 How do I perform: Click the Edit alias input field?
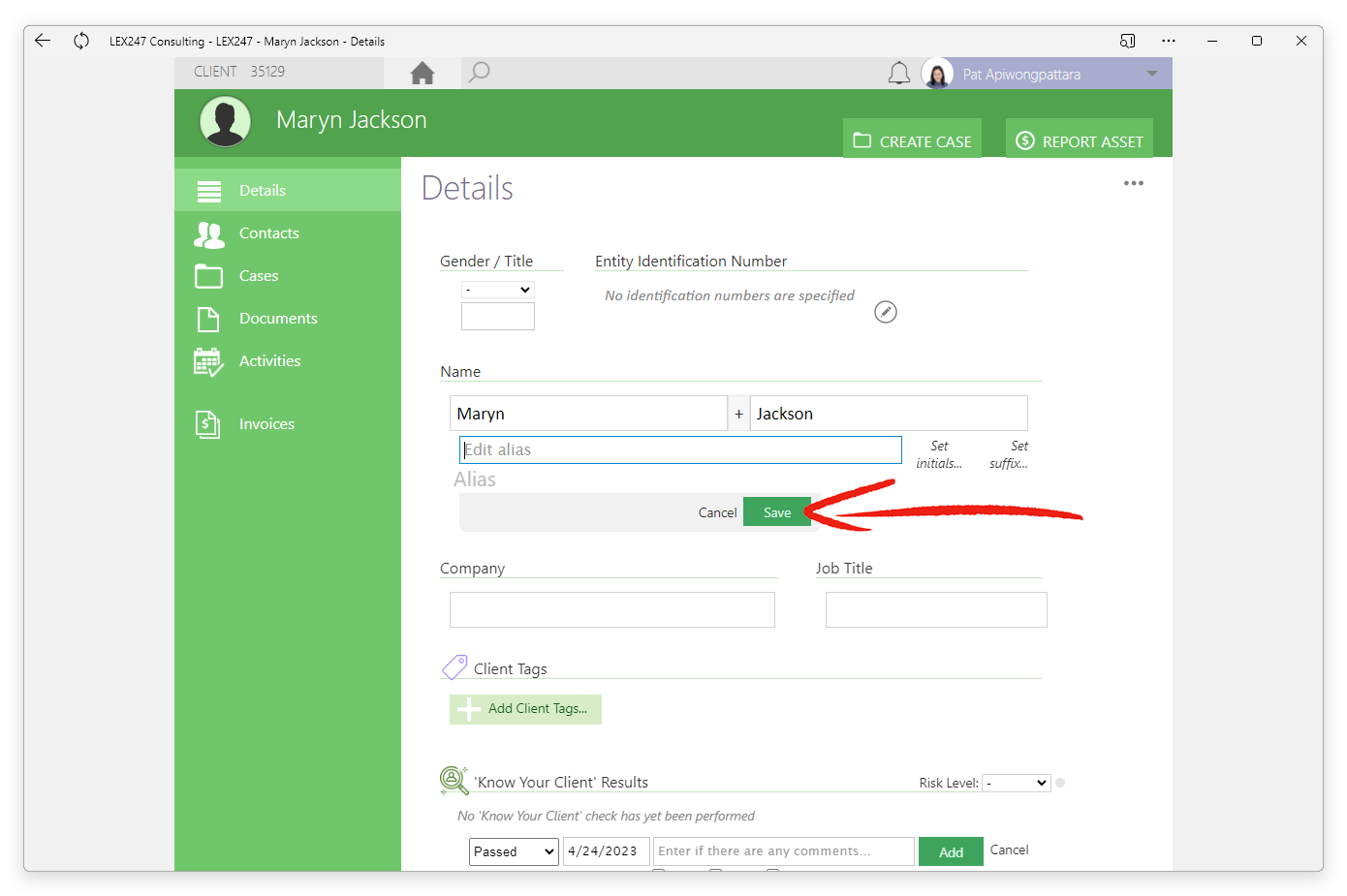(x=680, y=449)
